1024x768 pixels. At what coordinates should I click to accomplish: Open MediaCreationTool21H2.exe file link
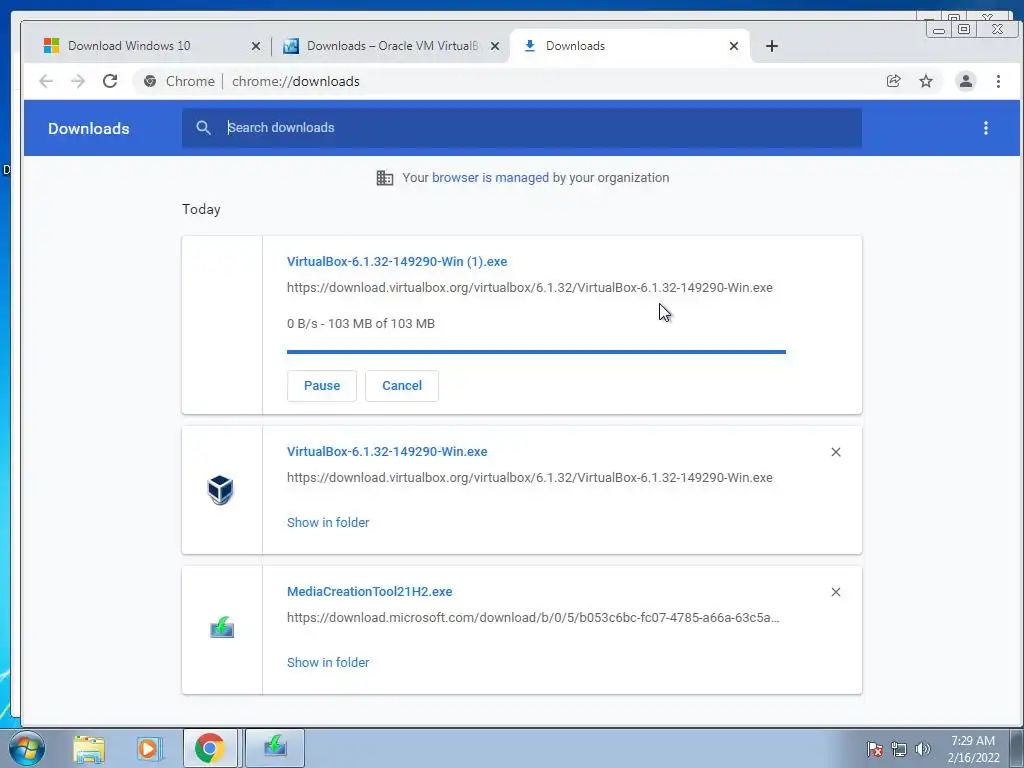click(370, 591)
